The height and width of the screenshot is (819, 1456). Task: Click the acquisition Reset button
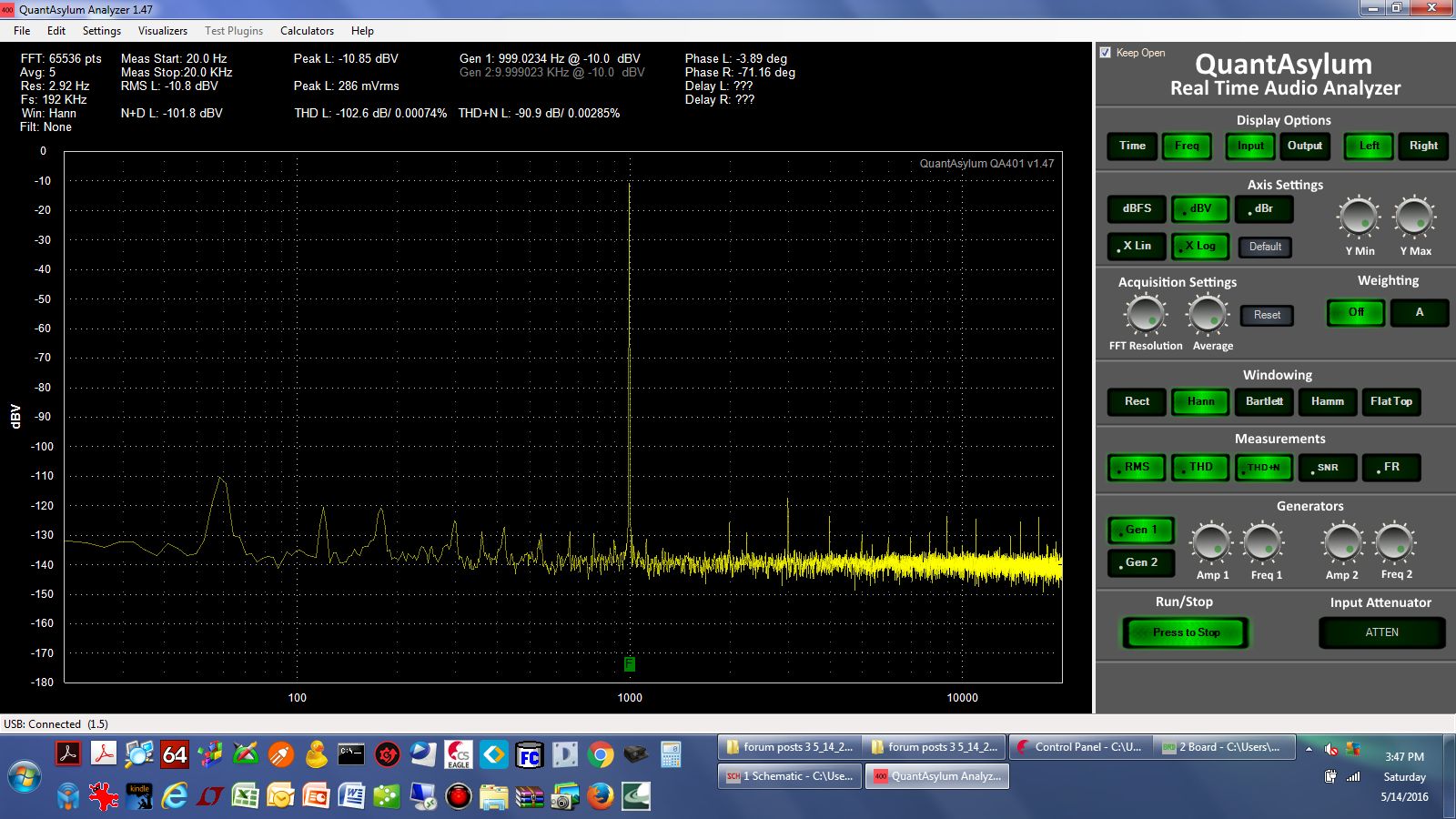pos(1267,315)
